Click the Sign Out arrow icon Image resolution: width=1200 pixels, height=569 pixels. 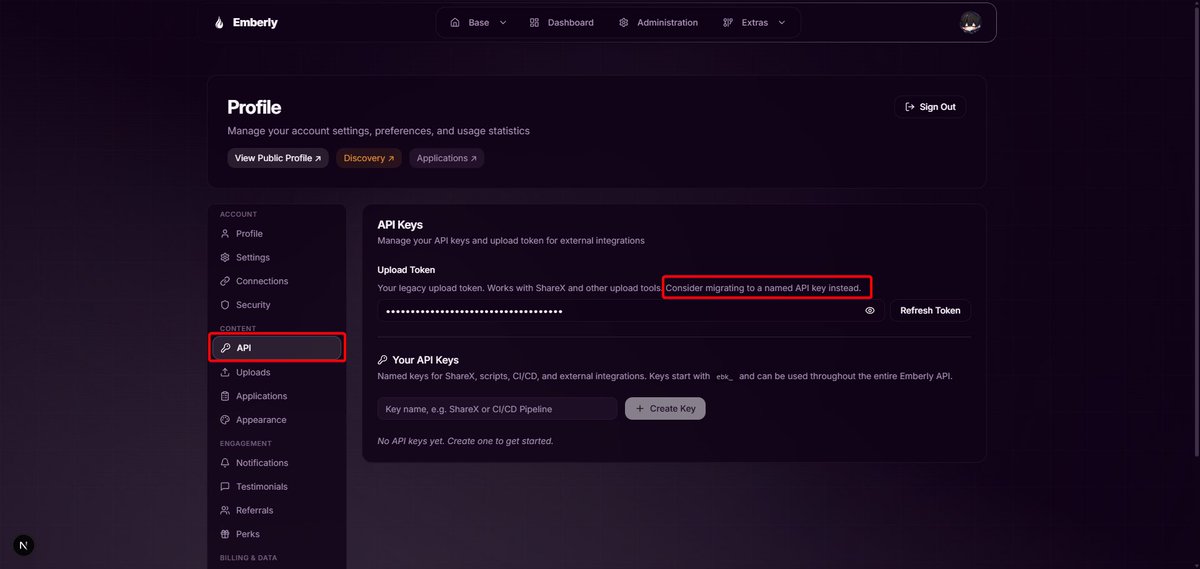click(x=909, y=107)
